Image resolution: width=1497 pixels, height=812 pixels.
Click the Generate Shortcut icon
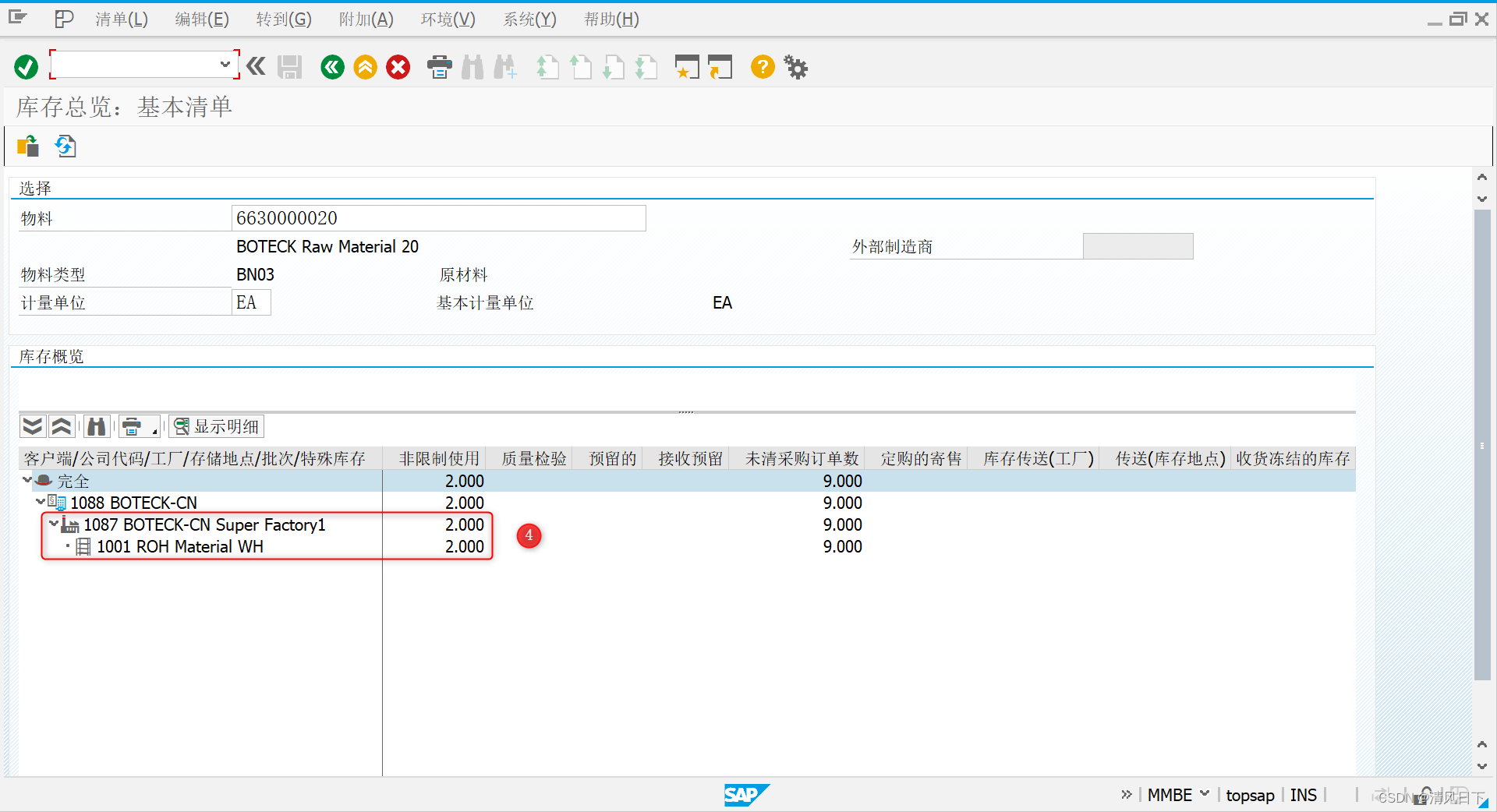(720, 67)
